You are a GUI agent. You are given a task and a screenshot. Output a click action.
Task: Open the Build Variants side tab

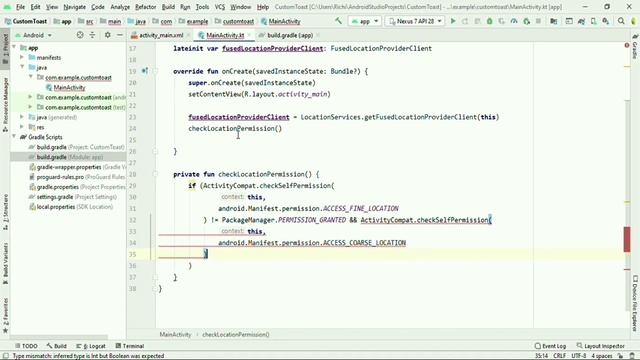[x=5, y=263]
